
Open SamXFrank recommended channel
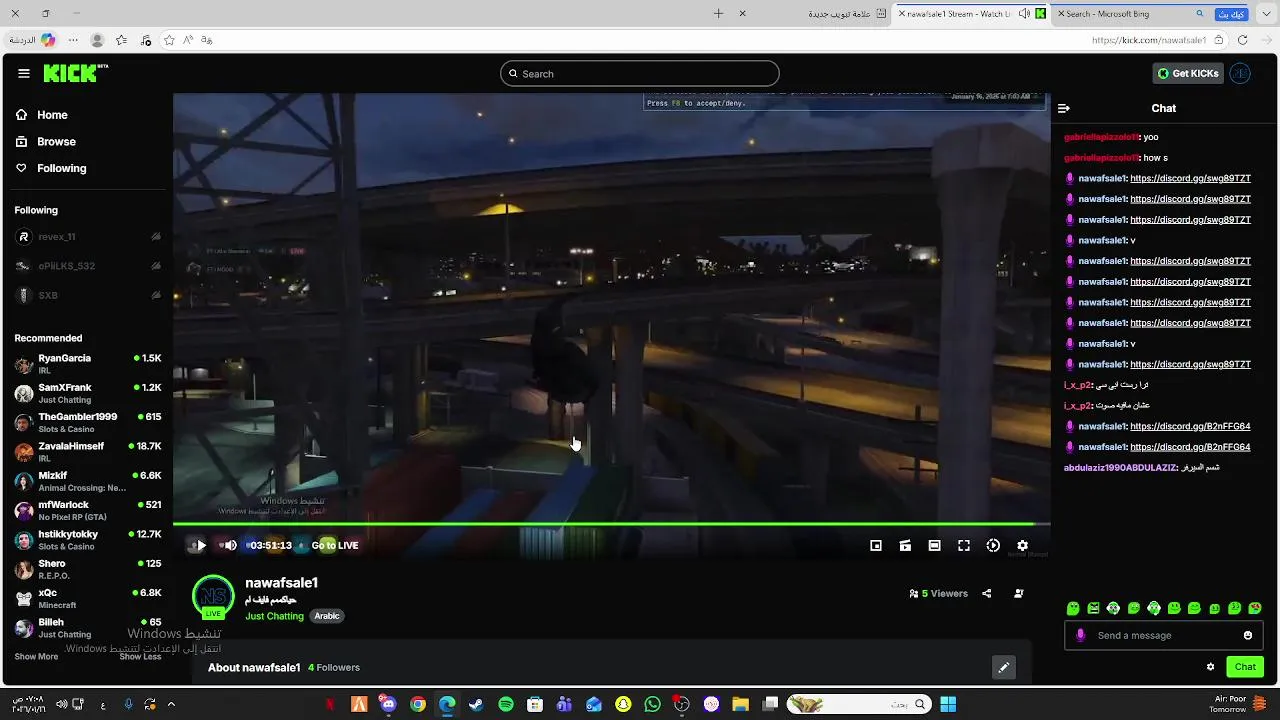(88, 393)
